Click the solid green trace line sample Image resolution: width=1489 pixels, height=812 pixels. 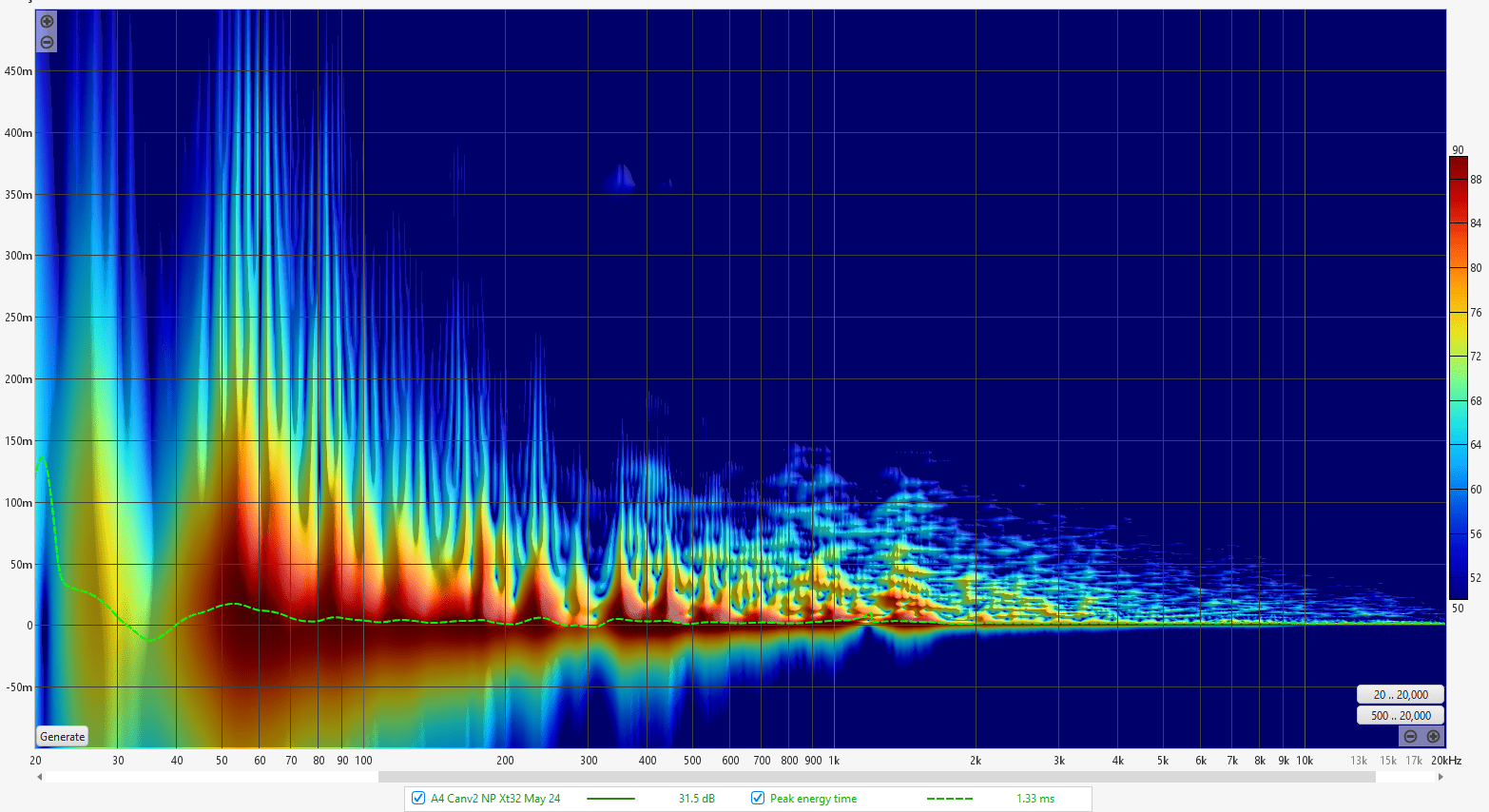pyautogui.click(x=610, y=799)
